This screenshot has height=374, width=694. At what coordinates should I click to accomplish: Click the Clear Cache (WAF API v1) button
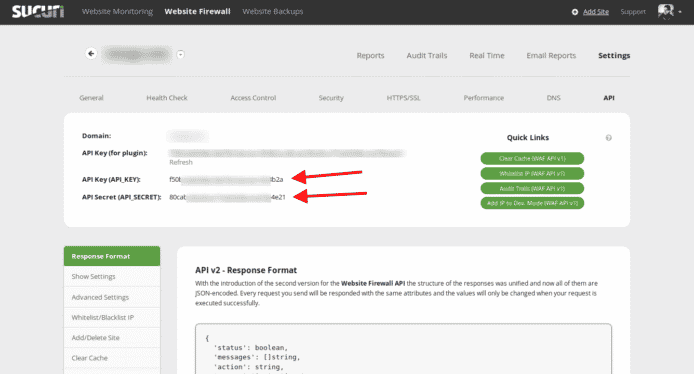532,158
